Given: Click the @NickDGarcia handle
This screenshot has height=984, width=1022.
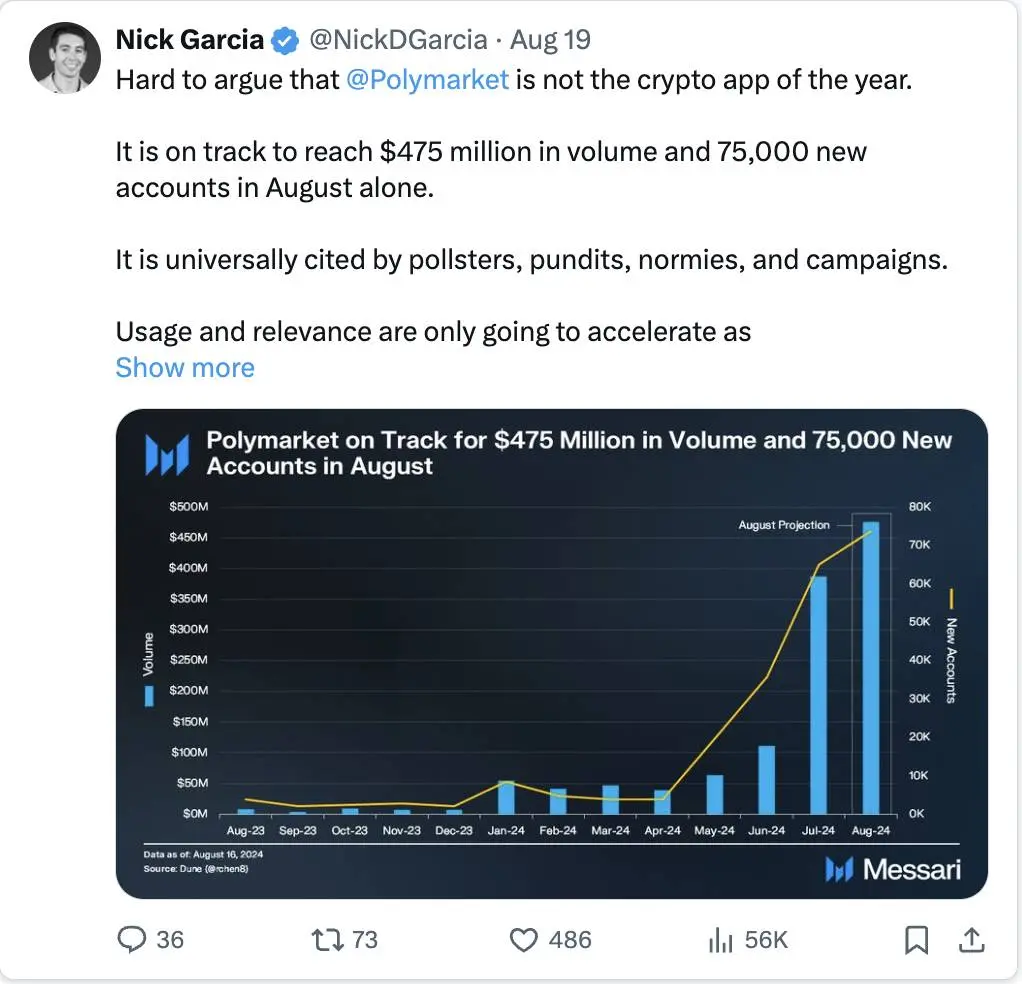Looking at the screenshot, I should pos(398,40).
